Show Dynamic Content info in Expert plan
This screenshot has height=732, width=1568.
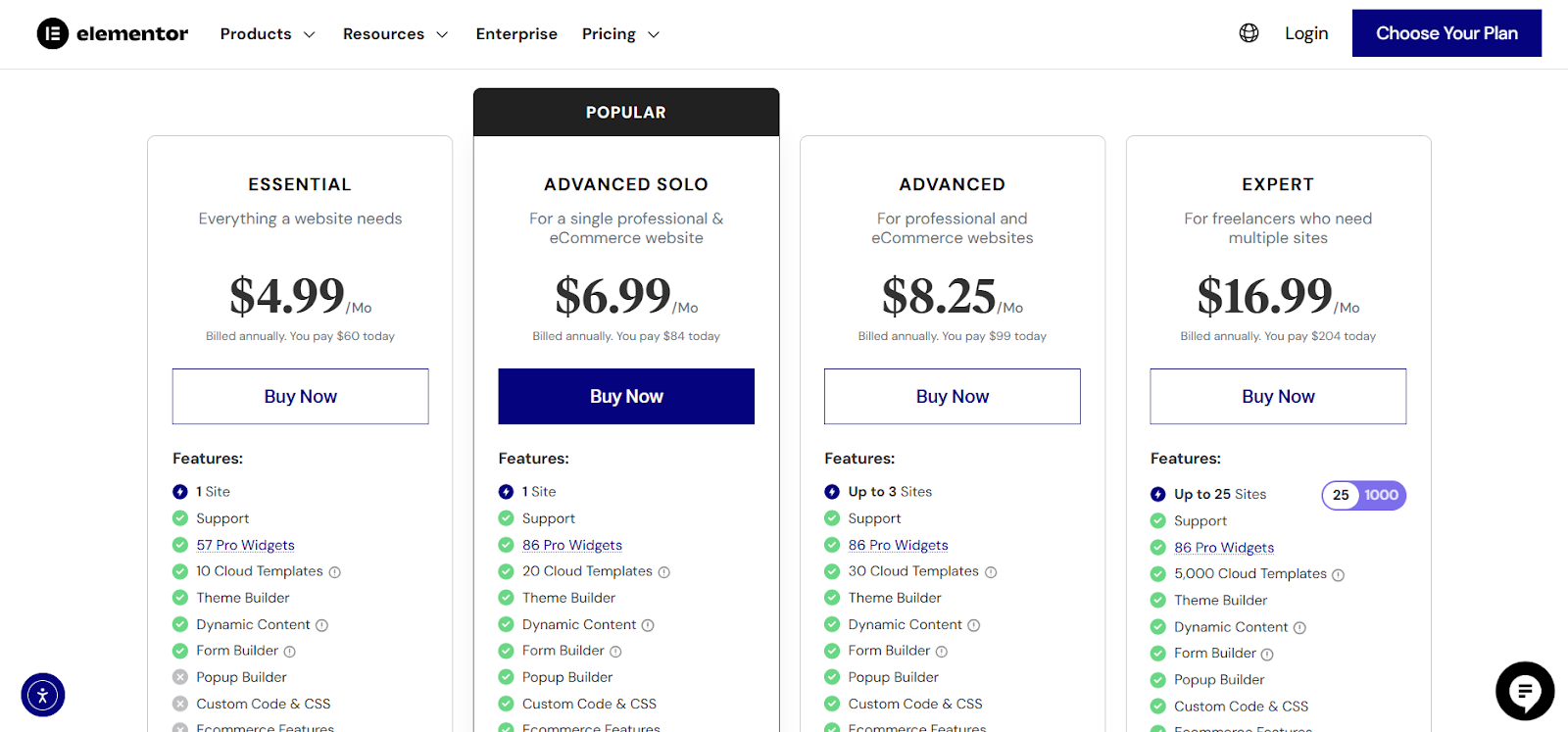1299,628
